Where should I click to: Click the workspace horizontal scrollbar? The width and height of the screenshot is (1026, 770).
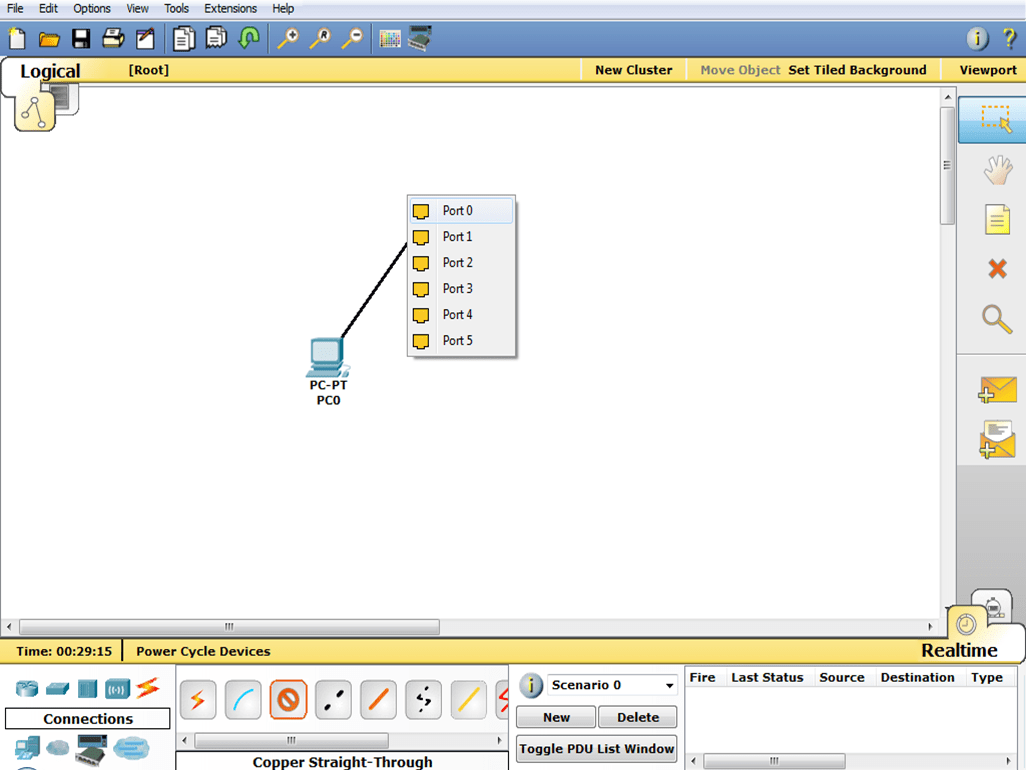230,627
